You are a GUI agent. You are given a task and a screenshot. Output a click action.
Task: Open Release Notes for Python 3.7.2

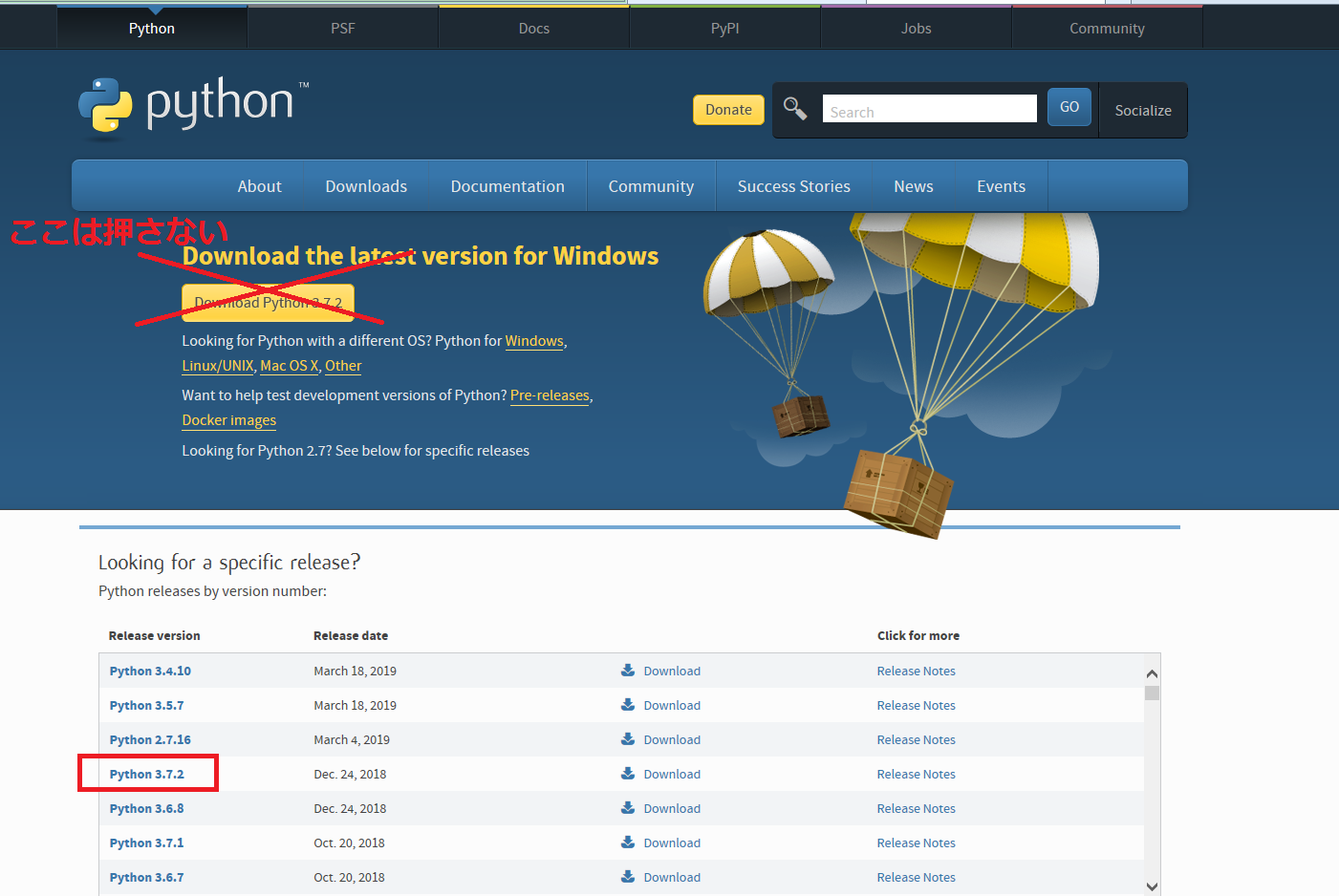(x=917, y=774)
